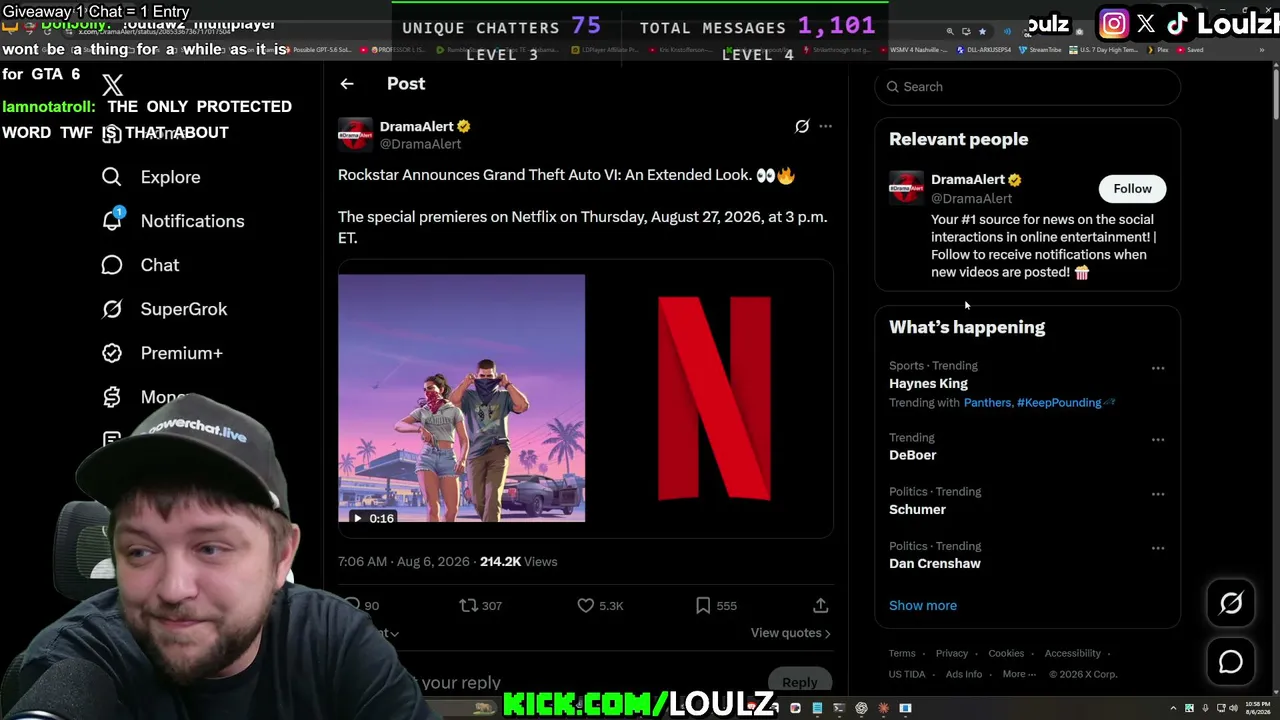The width and height of the screenshot is (1280, 720).
Task: Open the StreamTribe bookmark
Action: (x=1040, y=49)
